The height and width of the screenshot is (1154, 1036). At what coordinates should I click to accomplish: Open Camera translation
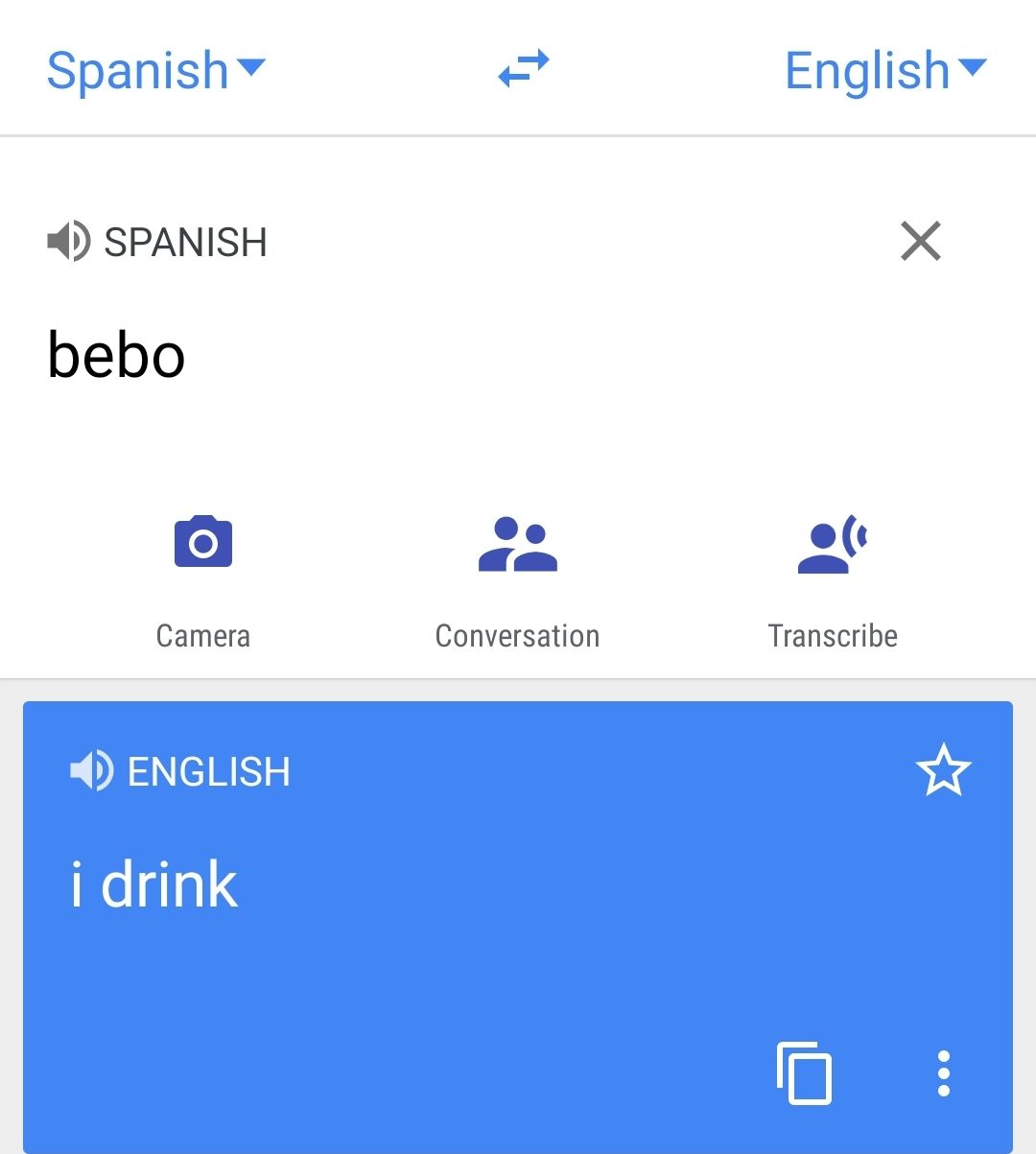[203, 543]
